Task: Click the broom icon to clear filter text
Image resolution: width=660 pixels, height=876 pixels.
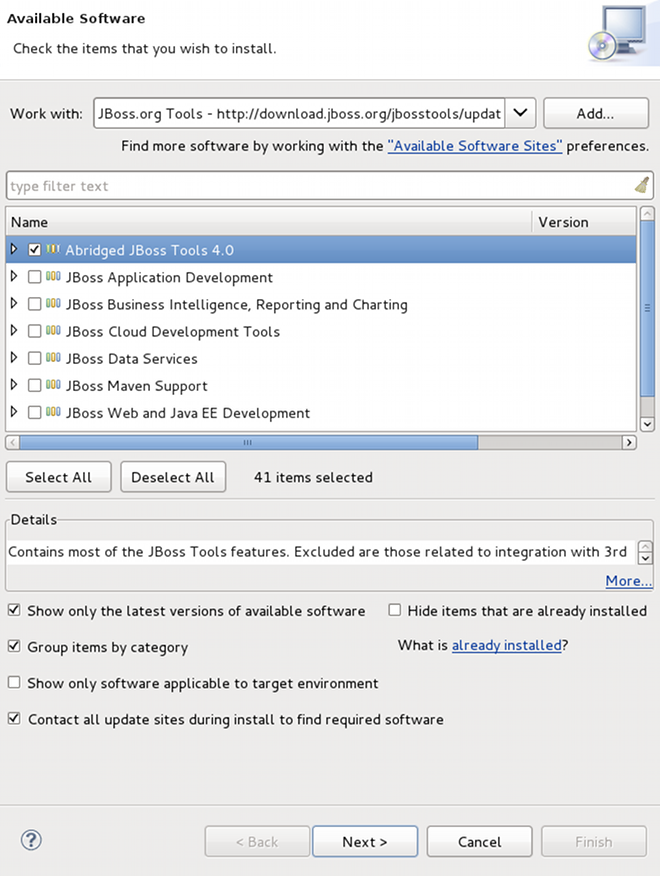Action: point(642,185)
